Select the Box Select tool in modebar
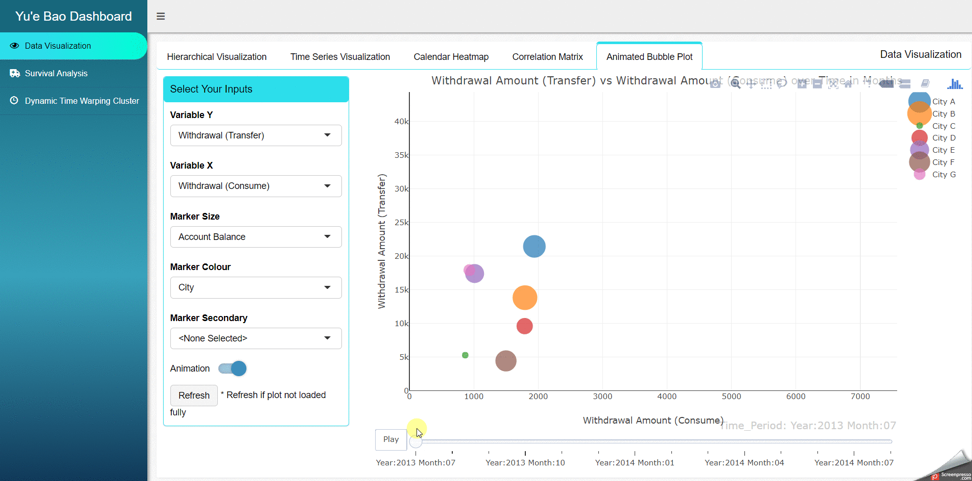 [766, 84]
